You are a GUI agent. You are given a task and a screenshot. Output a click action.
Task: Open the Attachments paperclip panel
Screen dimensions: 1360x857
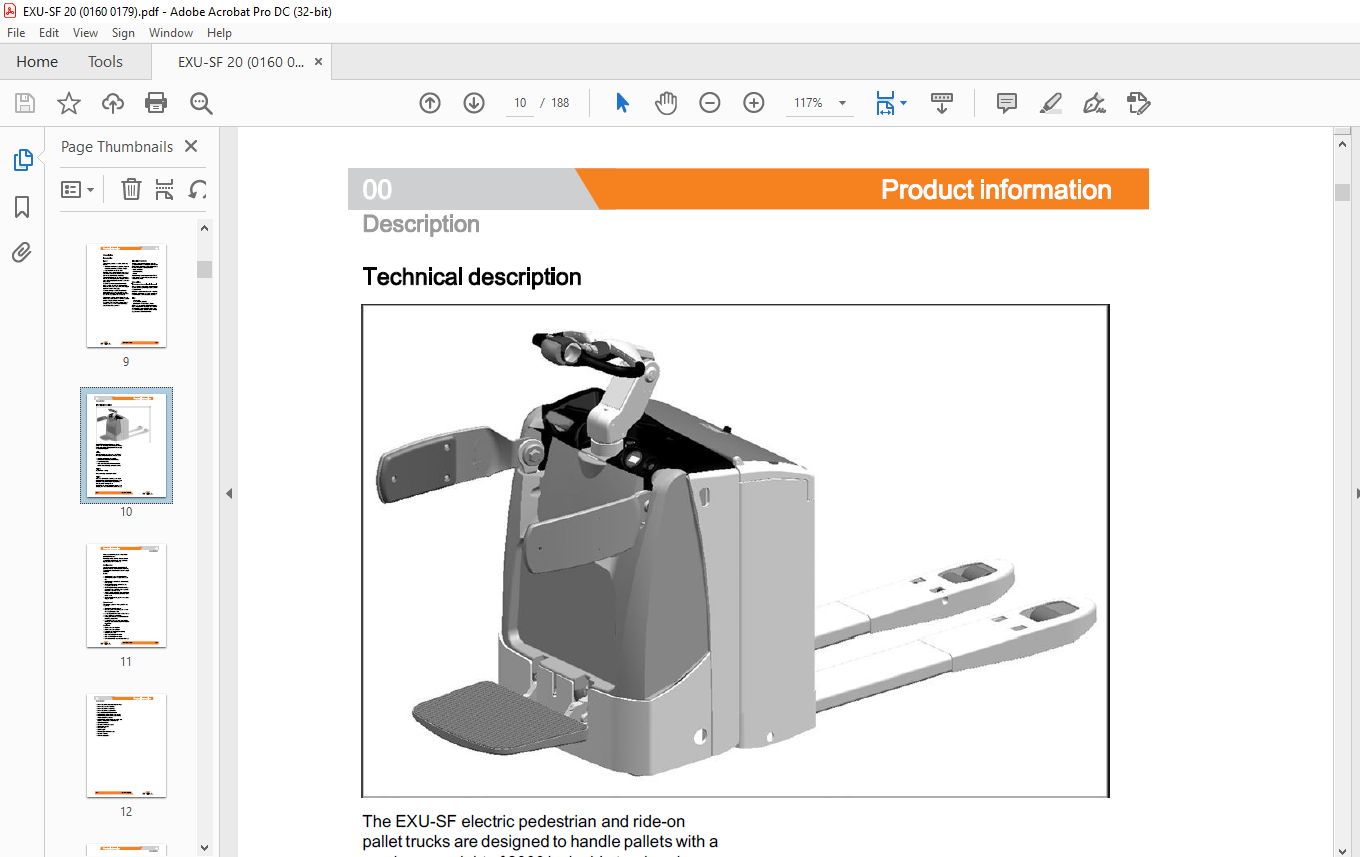22,252
